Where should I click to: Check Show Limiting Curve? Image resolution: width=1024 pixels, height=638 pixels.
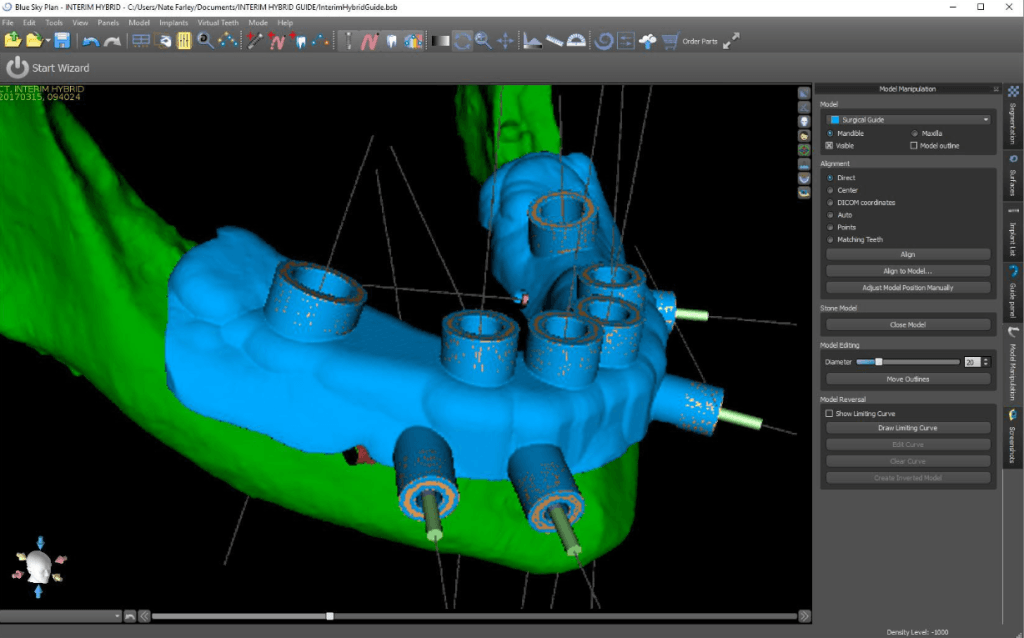click(829, 413)
